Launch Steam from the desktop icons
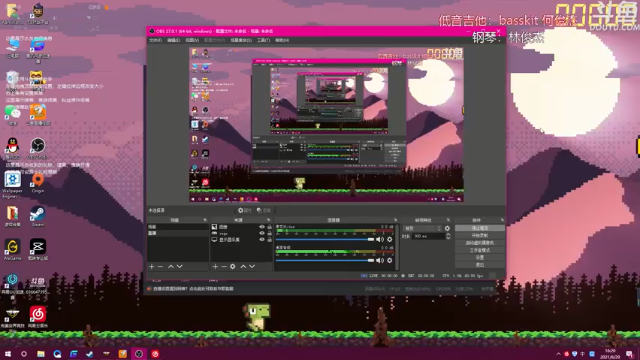The width and height of the screenshot is (640, 360). [x=38, y=216]
